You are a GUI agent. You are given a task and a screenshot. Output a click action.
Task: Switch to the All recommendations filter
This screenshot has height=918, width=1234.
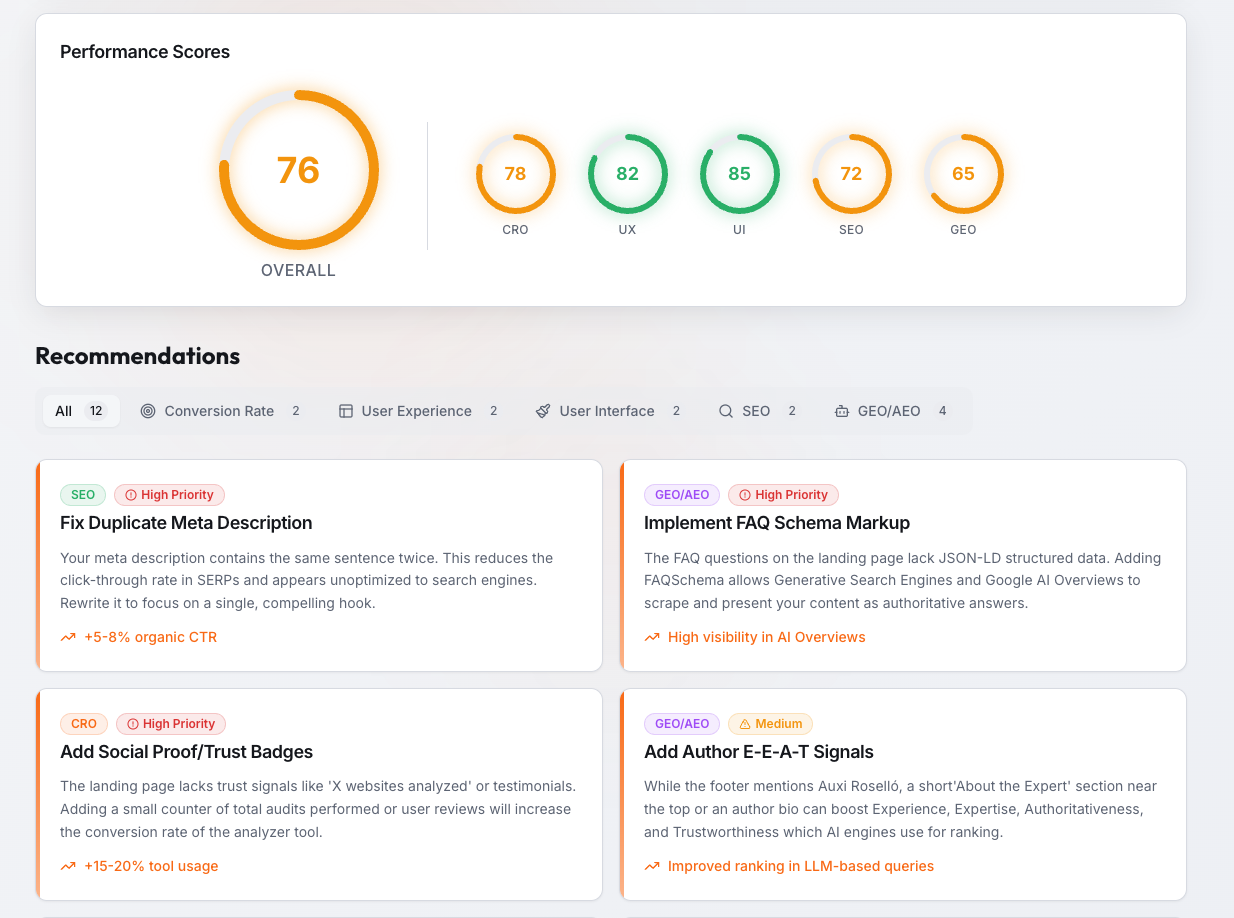80,410
